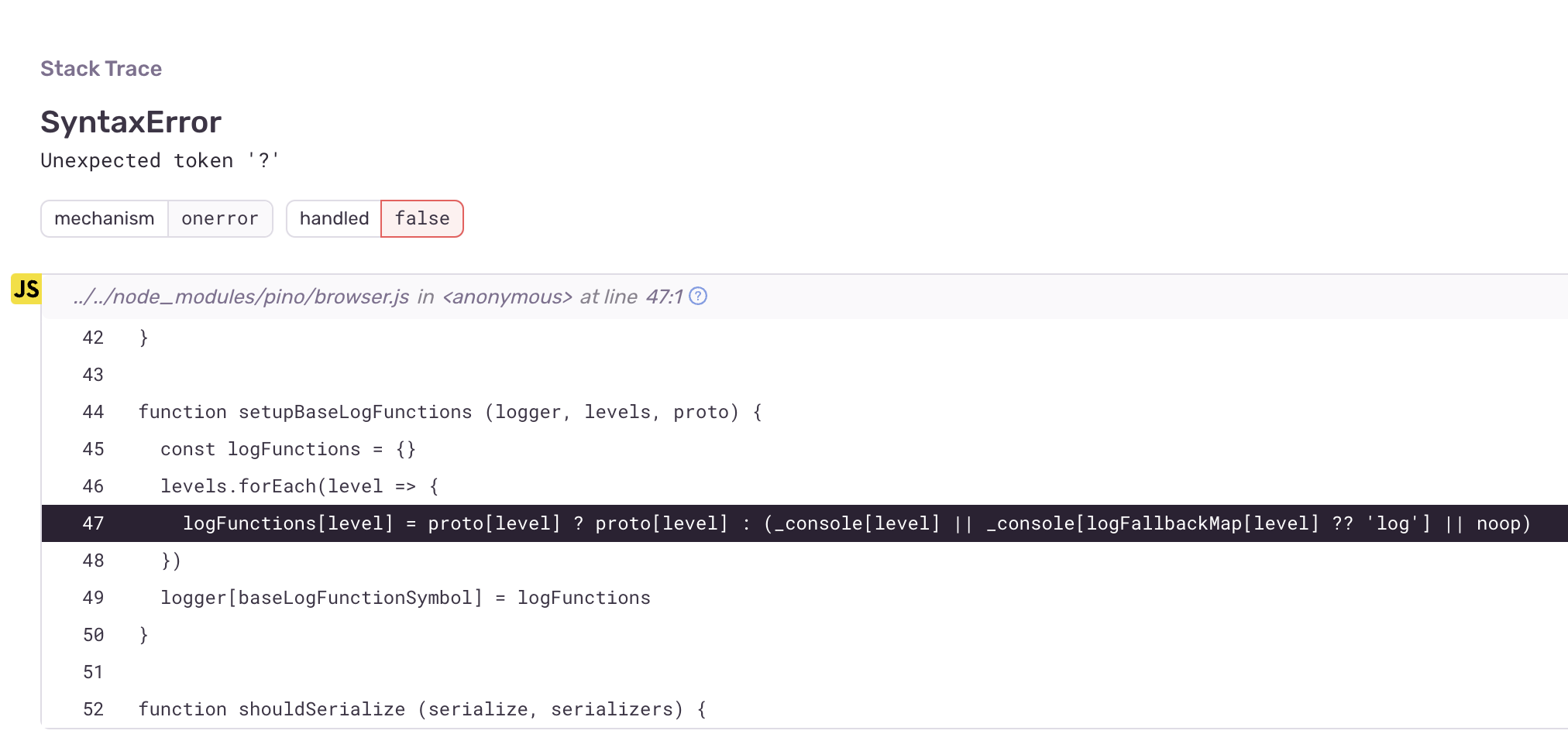Viewport: 1568px width, 734px height.
Task: Click the Unexpected token '?' message
Action: (159, 160)
